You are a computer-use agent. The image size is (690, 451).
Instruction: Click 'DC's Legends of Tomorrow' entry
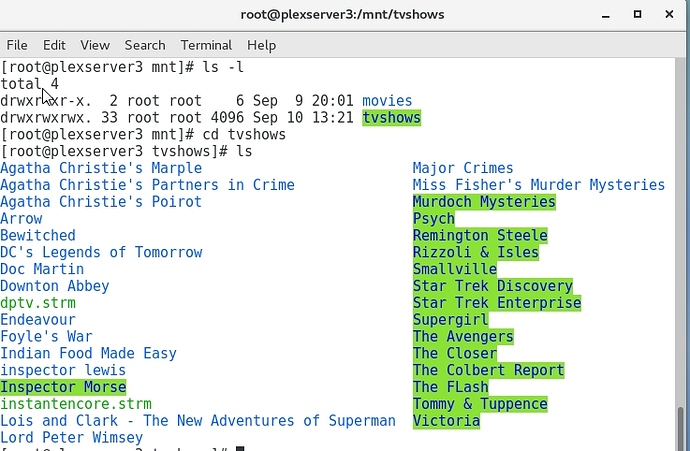pyautogui.click(x=101, y=252)
